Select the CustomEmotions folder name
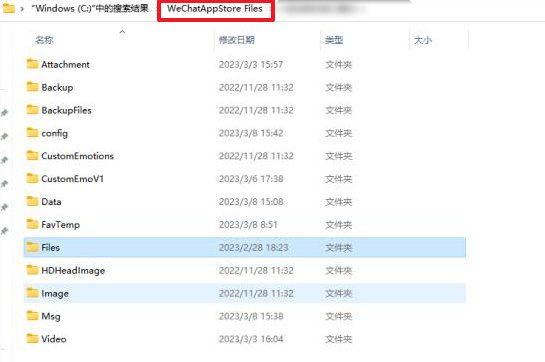The image size is (545, 362). coord(78,156)
